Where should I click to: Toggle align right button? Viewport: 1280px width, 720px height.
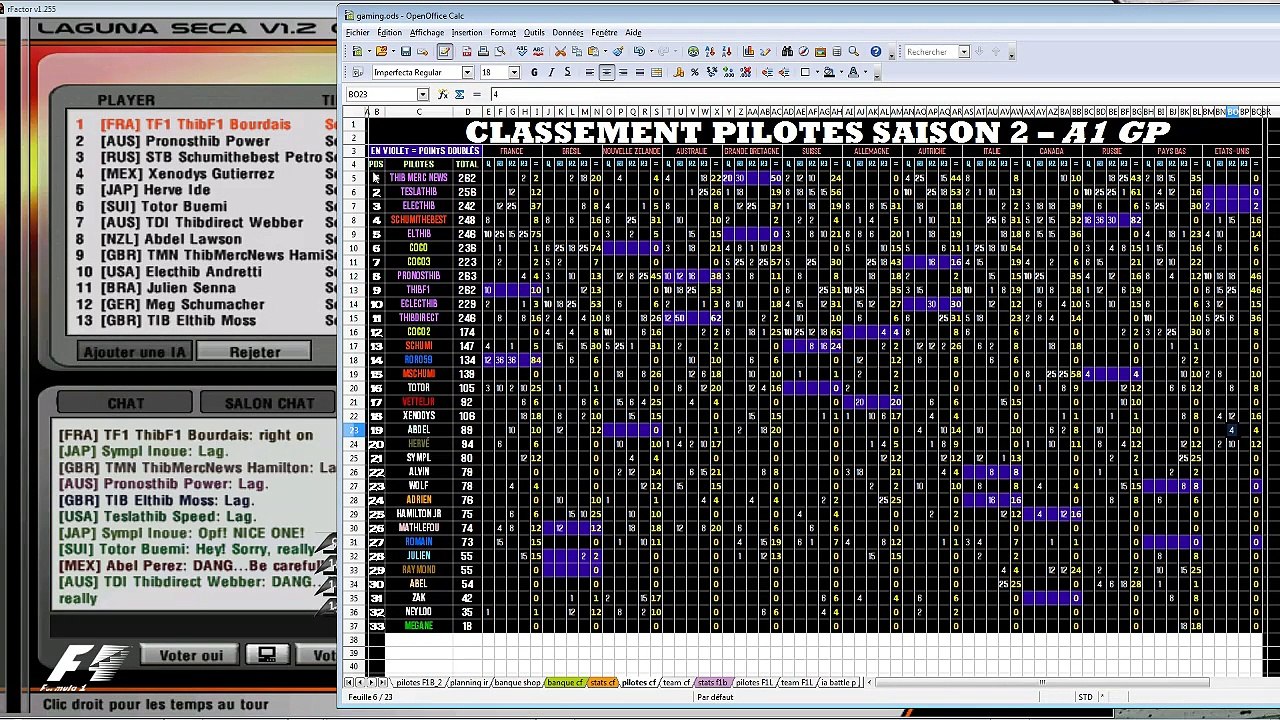click(623, 72)
